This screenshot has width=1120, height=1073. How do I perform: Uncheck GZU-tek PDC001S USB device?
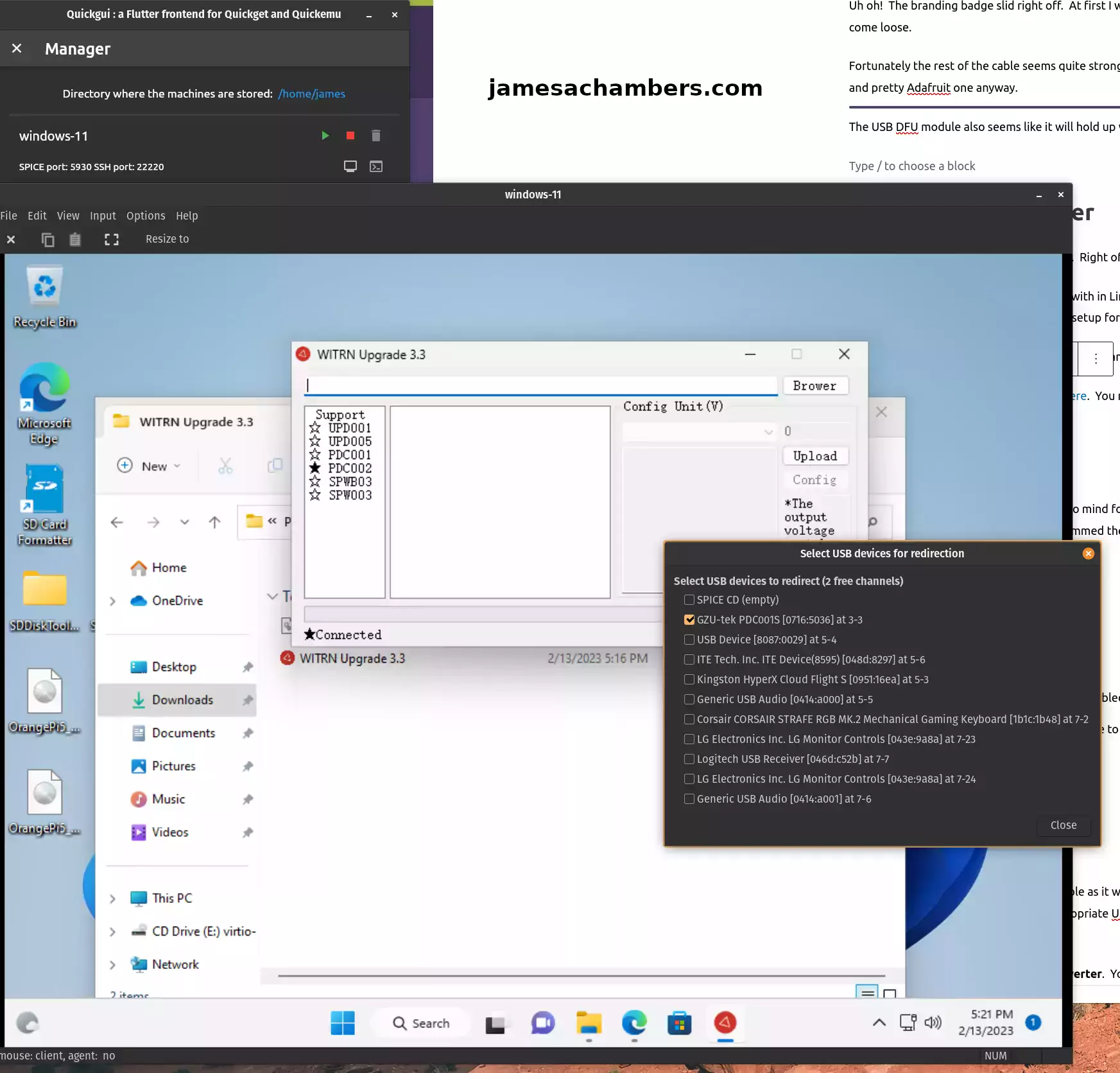point(689,620)
